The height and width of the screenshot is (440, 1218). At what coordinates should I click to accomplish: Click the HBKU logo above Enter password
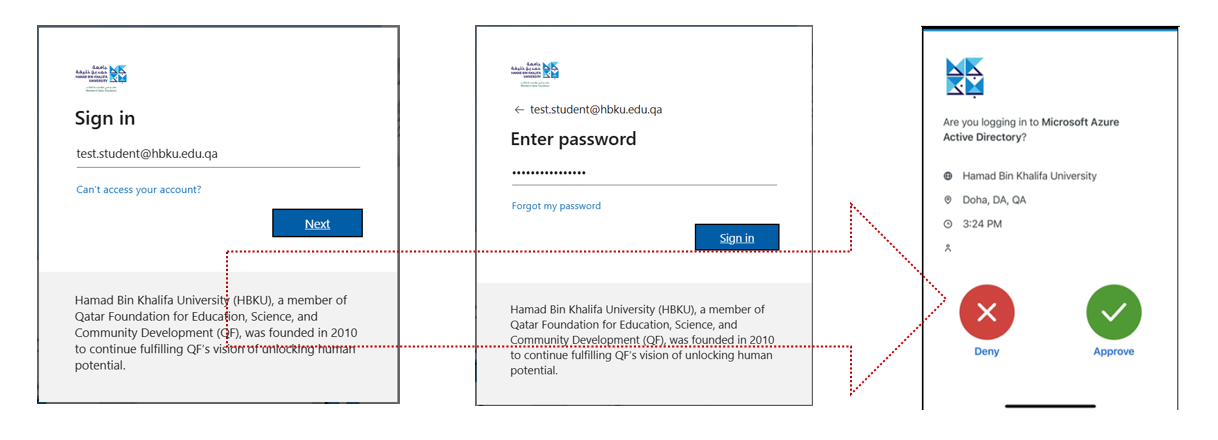(x=534, y=73)
